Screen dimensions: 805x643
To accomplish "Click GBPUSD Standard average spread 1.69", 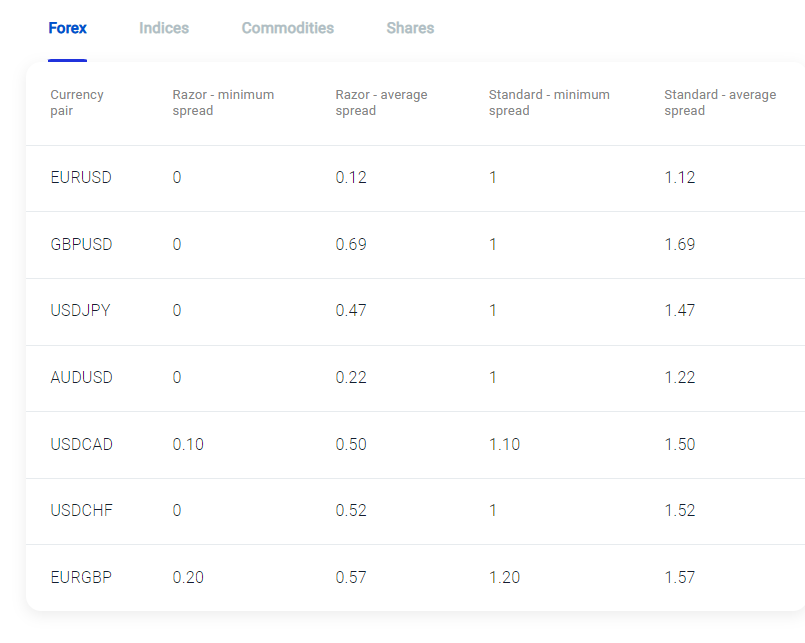I will click(679, 245).
